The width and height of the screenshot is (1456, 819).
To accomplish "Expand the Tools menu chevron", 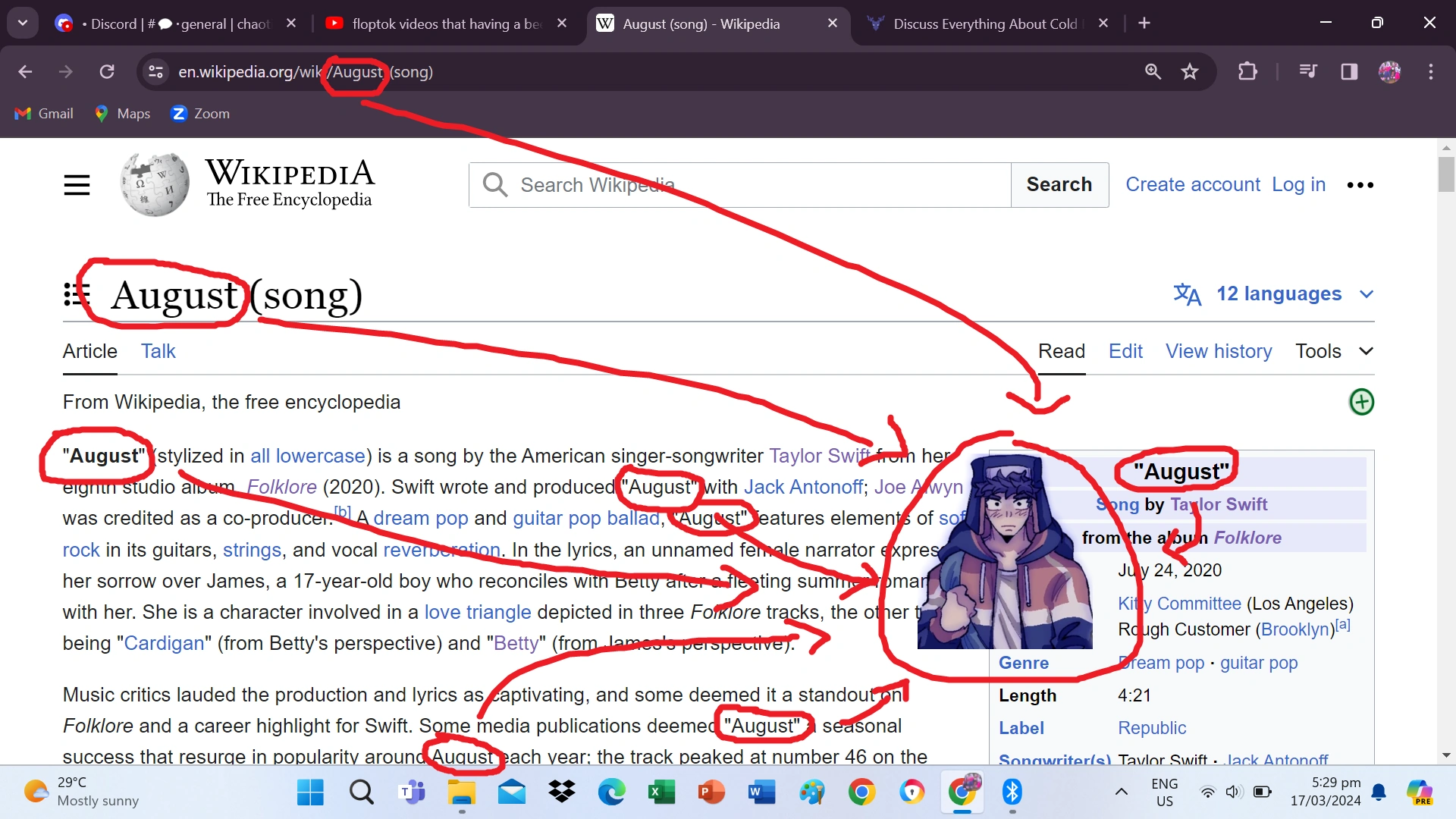I will point(1367,351).
